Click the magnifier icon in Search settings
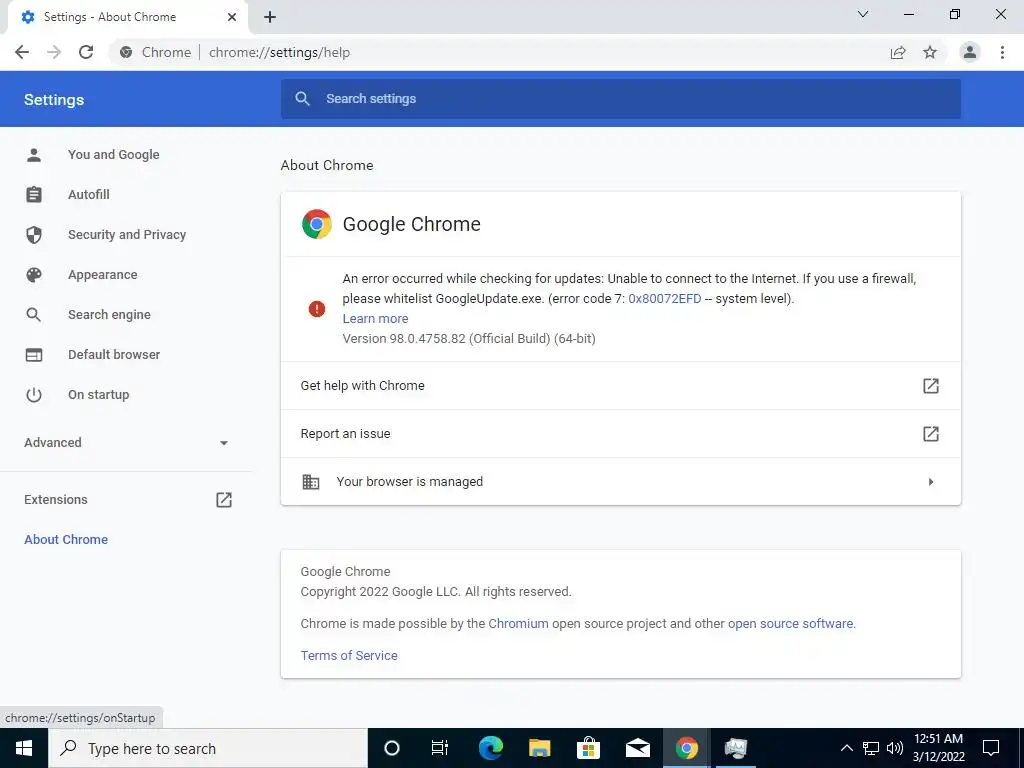This screenshot has width=1024, height=768. tap(302, 99)
